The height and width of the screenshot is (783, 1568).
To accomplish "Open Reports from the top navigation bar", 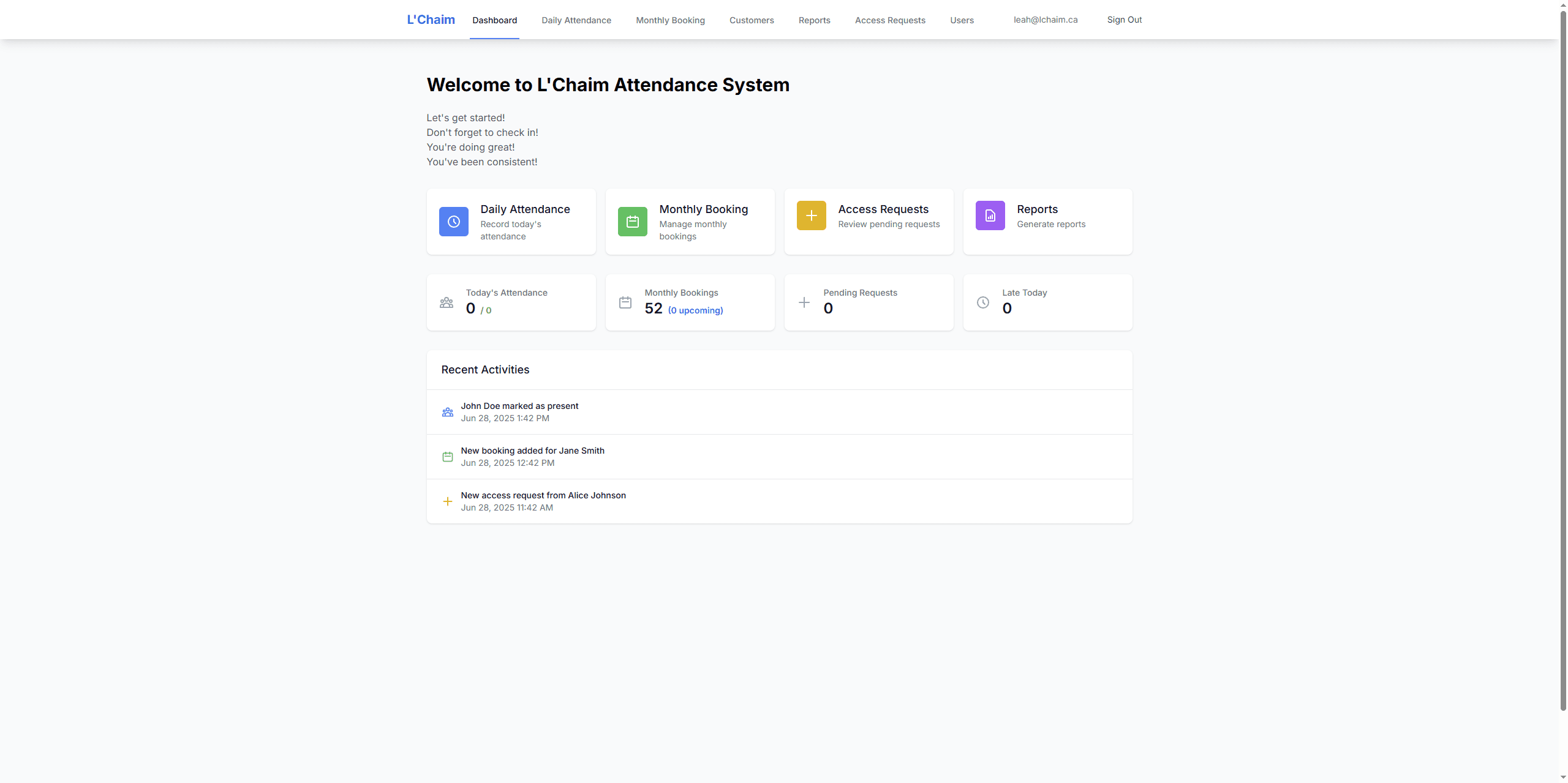I will coord(814,20).
